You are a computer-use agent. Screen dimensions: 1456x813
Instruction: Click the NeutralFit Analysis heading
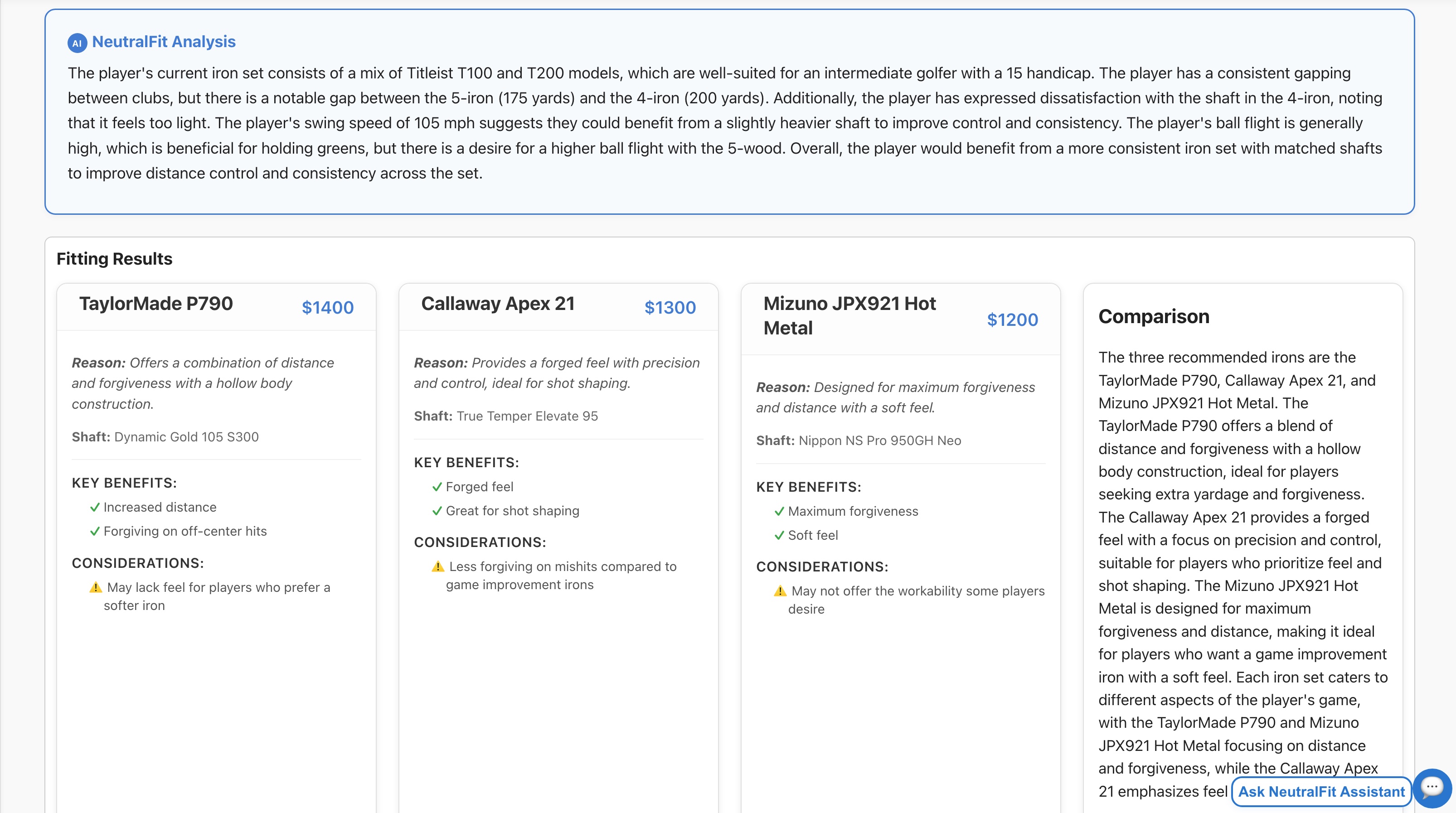coord(163,42)
